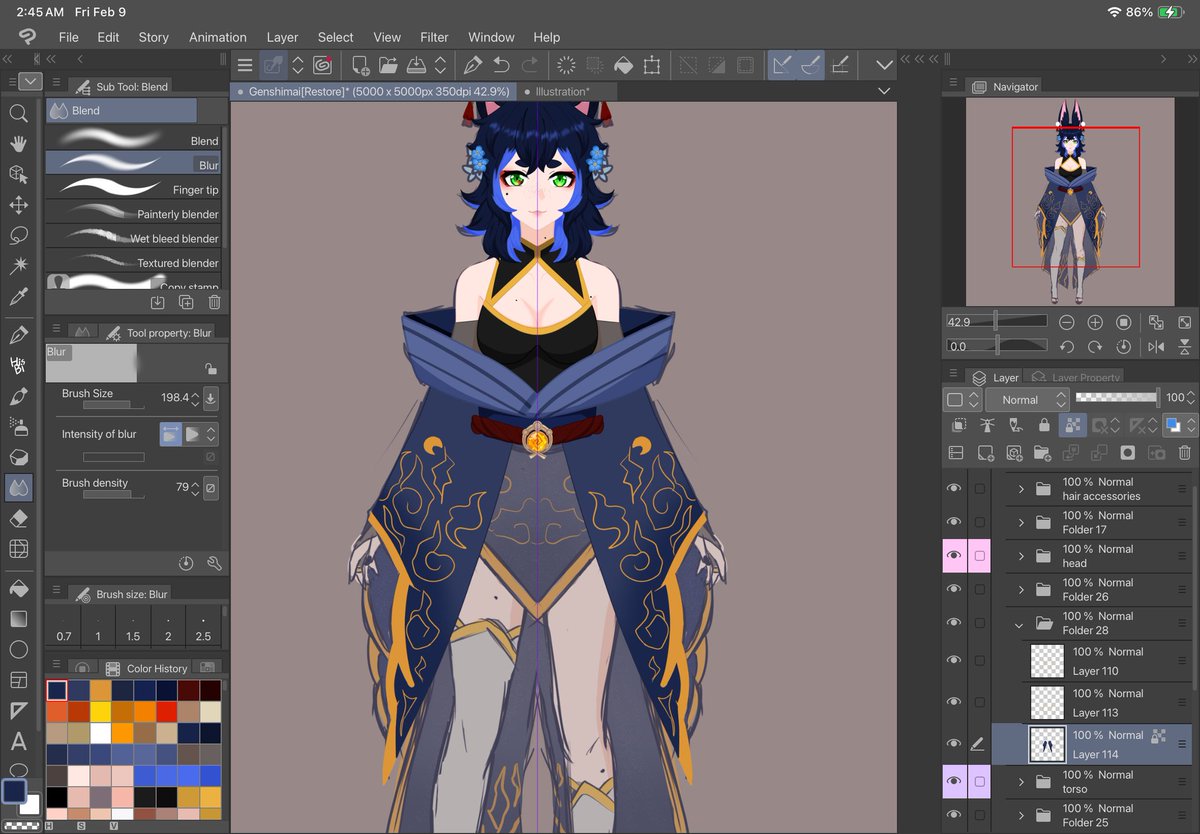The height and width of the screenshot is (834, 1200).
Task: Click the Save icon in command bar
Action: [x=416, y=66]
